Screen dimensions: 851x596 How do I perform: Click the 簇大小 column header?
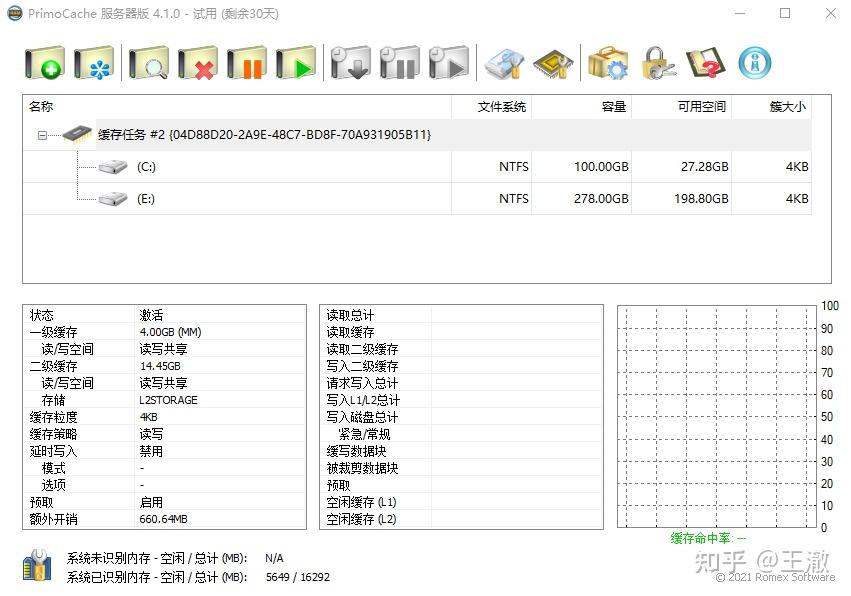pos(772,107)
